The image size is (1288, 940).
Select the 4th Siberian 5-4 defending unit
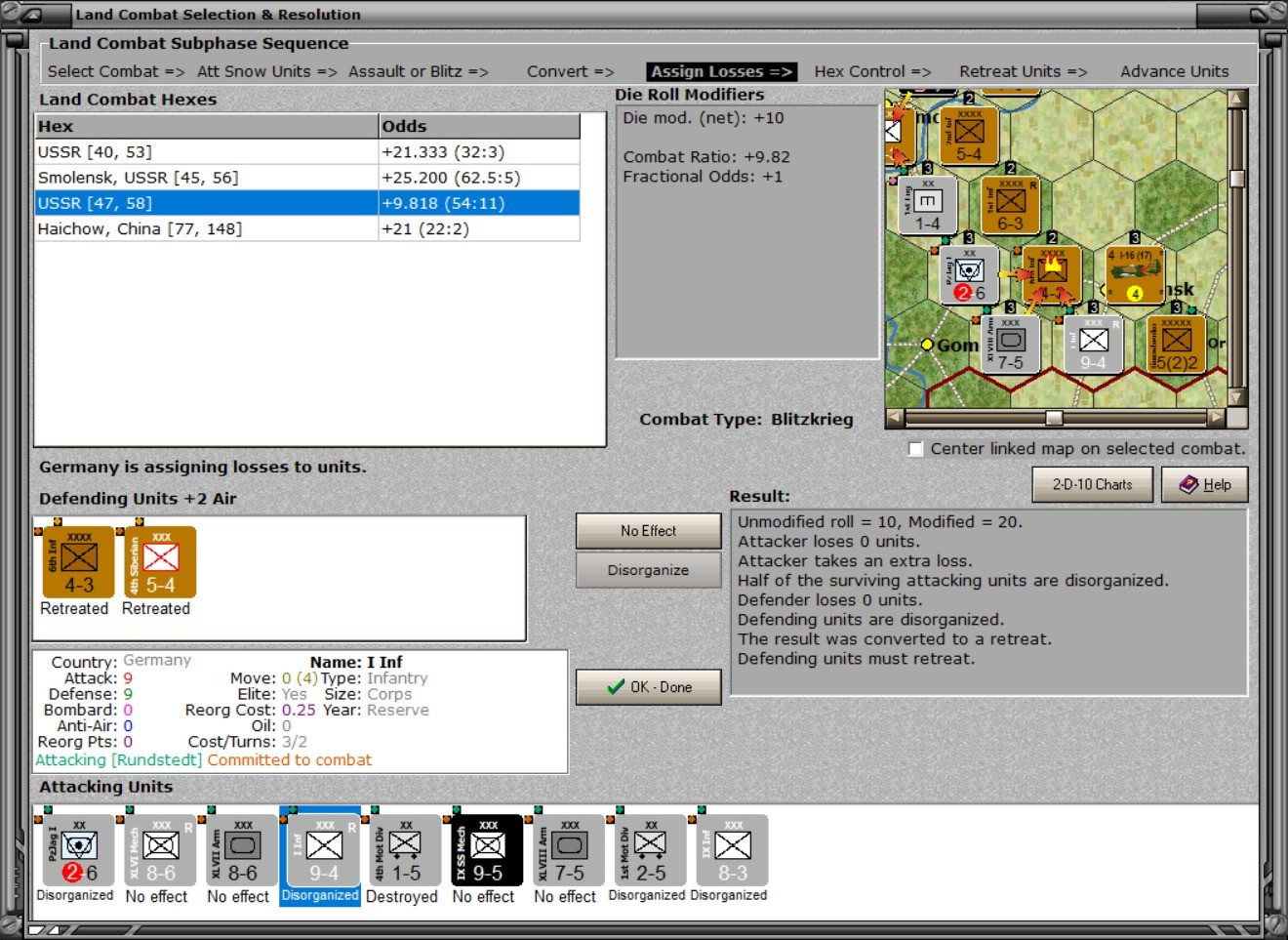pos(161,562)
